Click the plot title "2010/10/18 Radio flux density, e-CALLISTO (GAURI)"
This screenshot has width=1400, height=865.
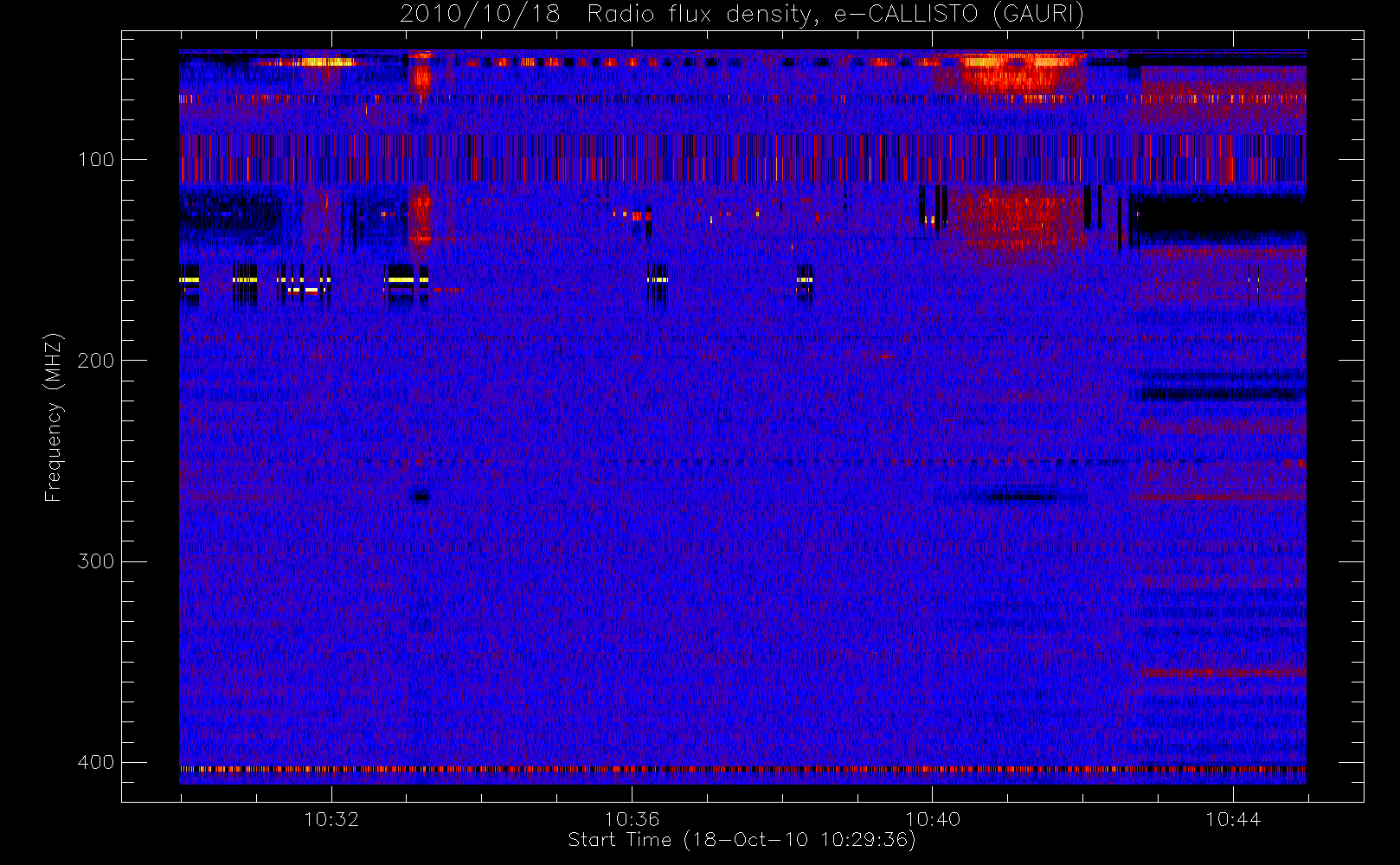[x=742, y=14]
